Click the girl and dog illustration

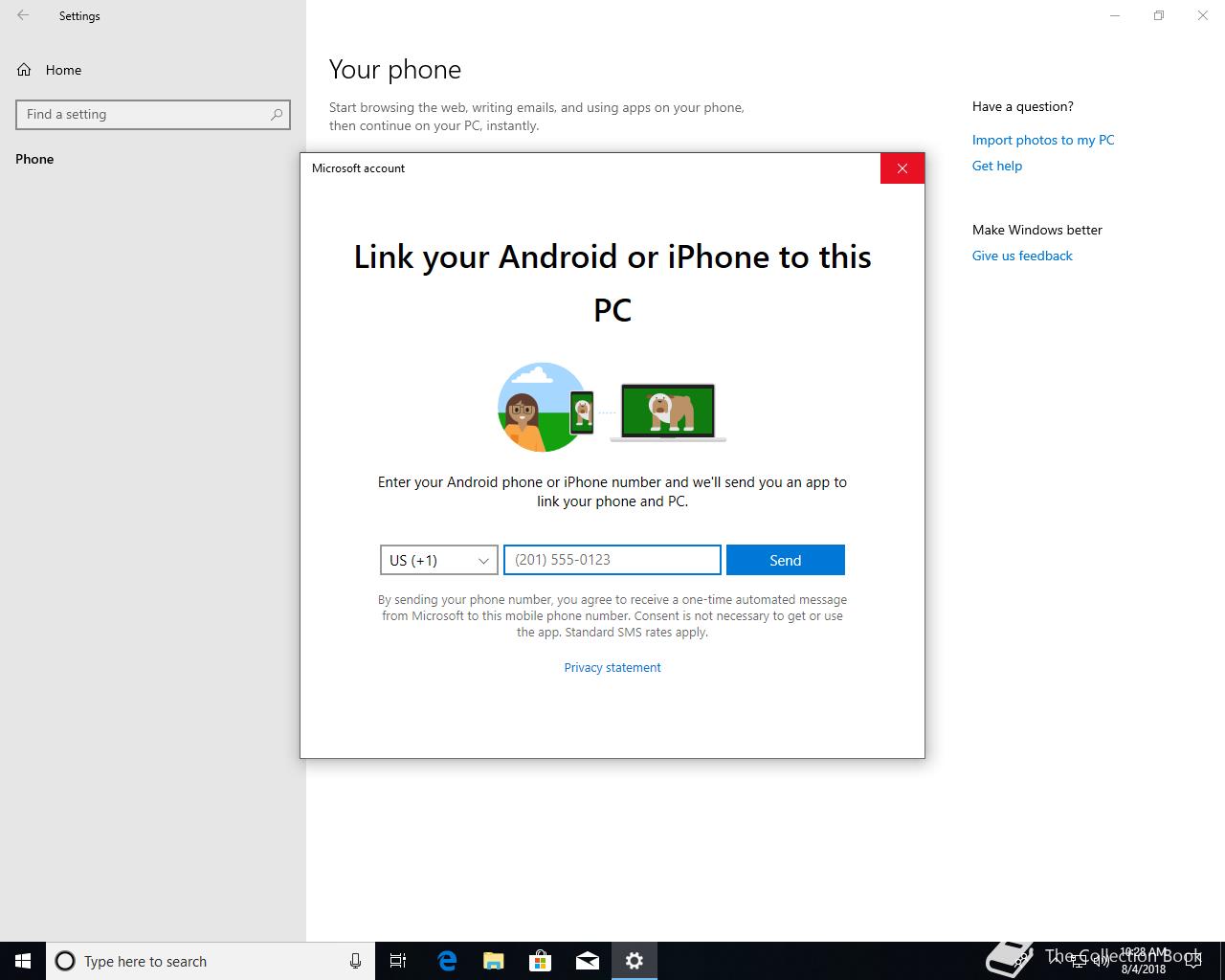612,407
